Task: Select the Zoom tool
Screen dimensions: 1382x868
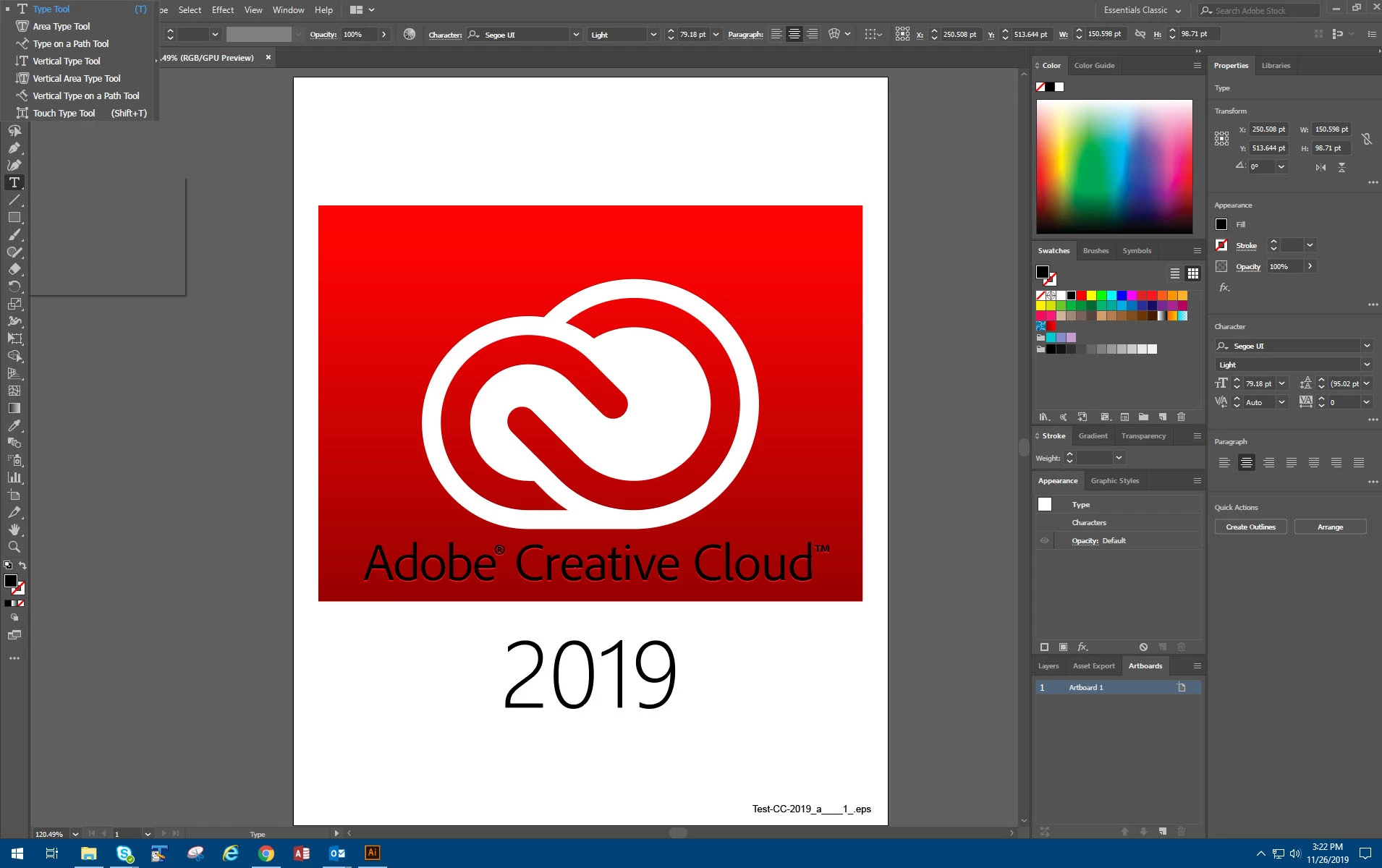Action: coord(14,548)
